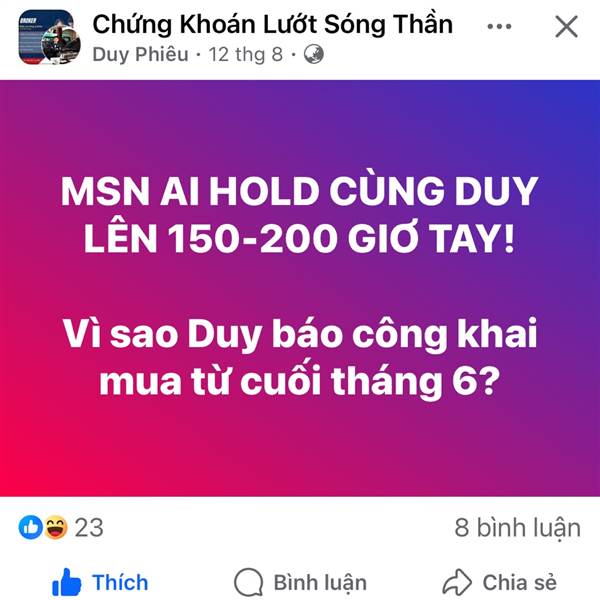This screenshot has height=600, width=600.
Task: Click the Bình luận button text
Action: [x=320, y=583]
